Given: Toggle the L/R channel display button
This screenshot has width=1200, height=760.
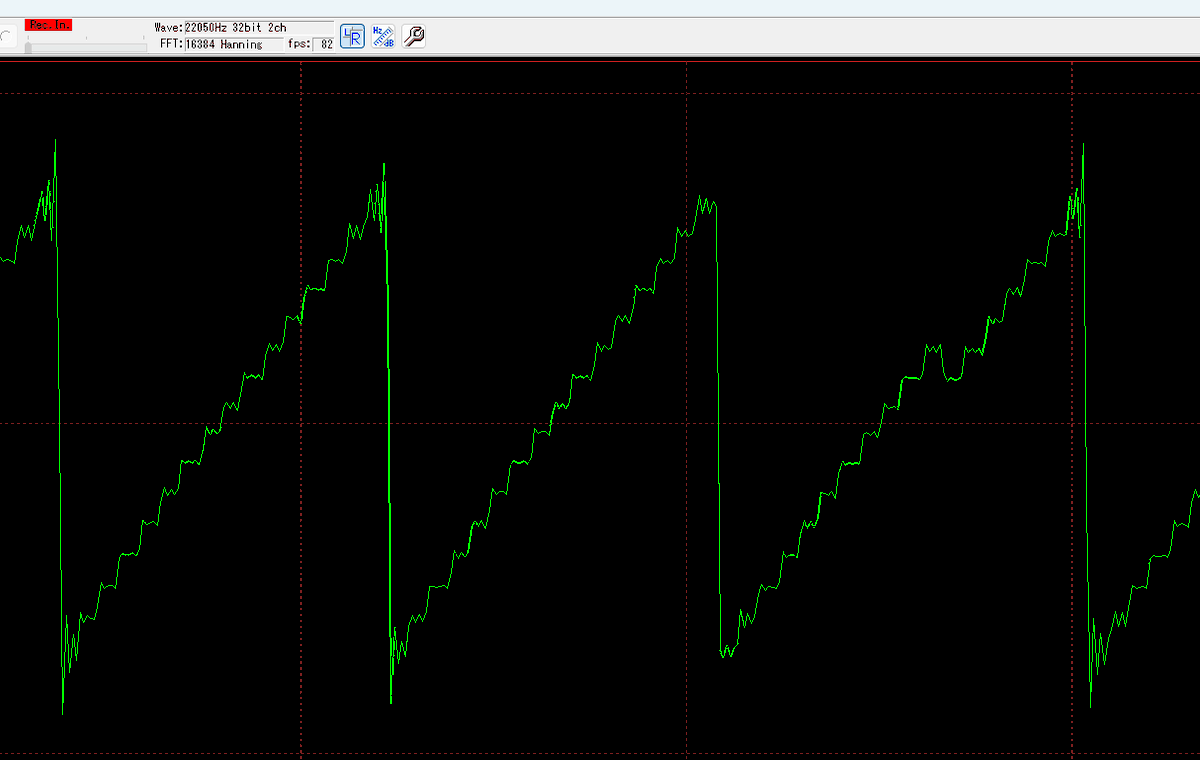Looking at the screenshot, I should (x=352, y=37).
